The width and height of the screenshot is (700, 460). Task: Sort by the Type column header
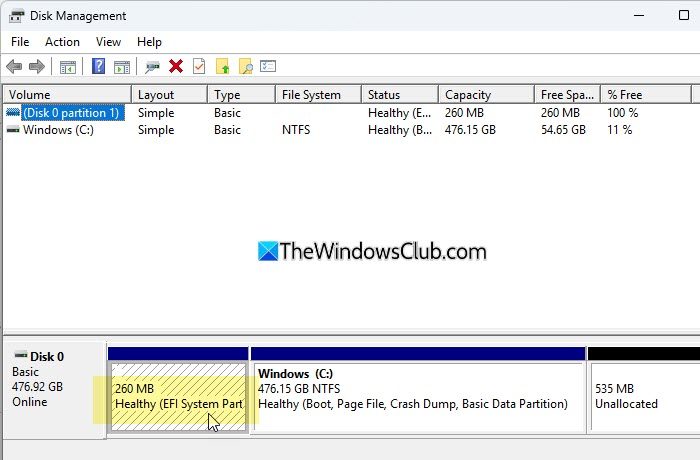point(241,95)
